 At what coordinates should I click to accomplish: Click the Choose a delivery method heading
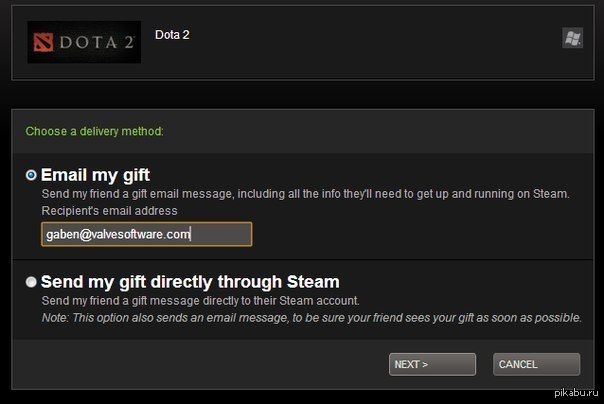pyautogui.click(x=94, y=131)
